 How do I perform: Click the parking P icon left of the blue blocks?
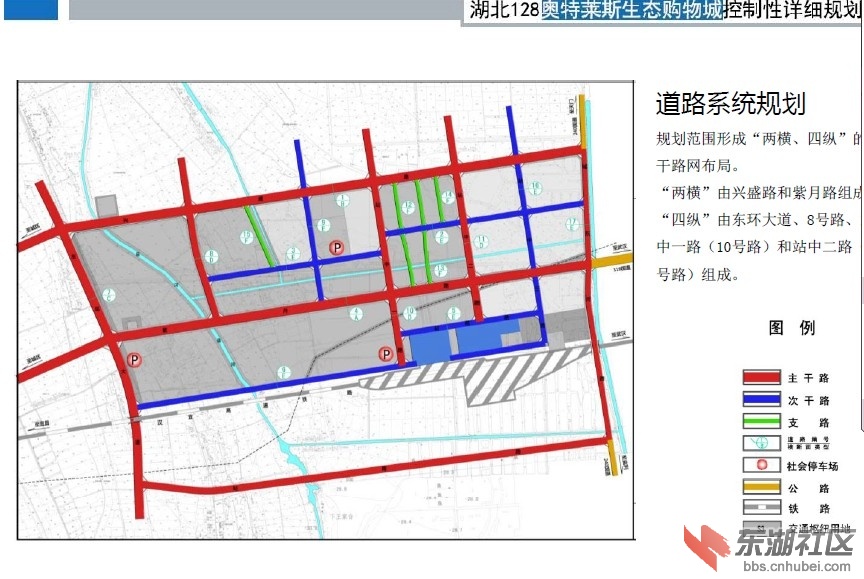pyautogui.click(x=386, y=354)
